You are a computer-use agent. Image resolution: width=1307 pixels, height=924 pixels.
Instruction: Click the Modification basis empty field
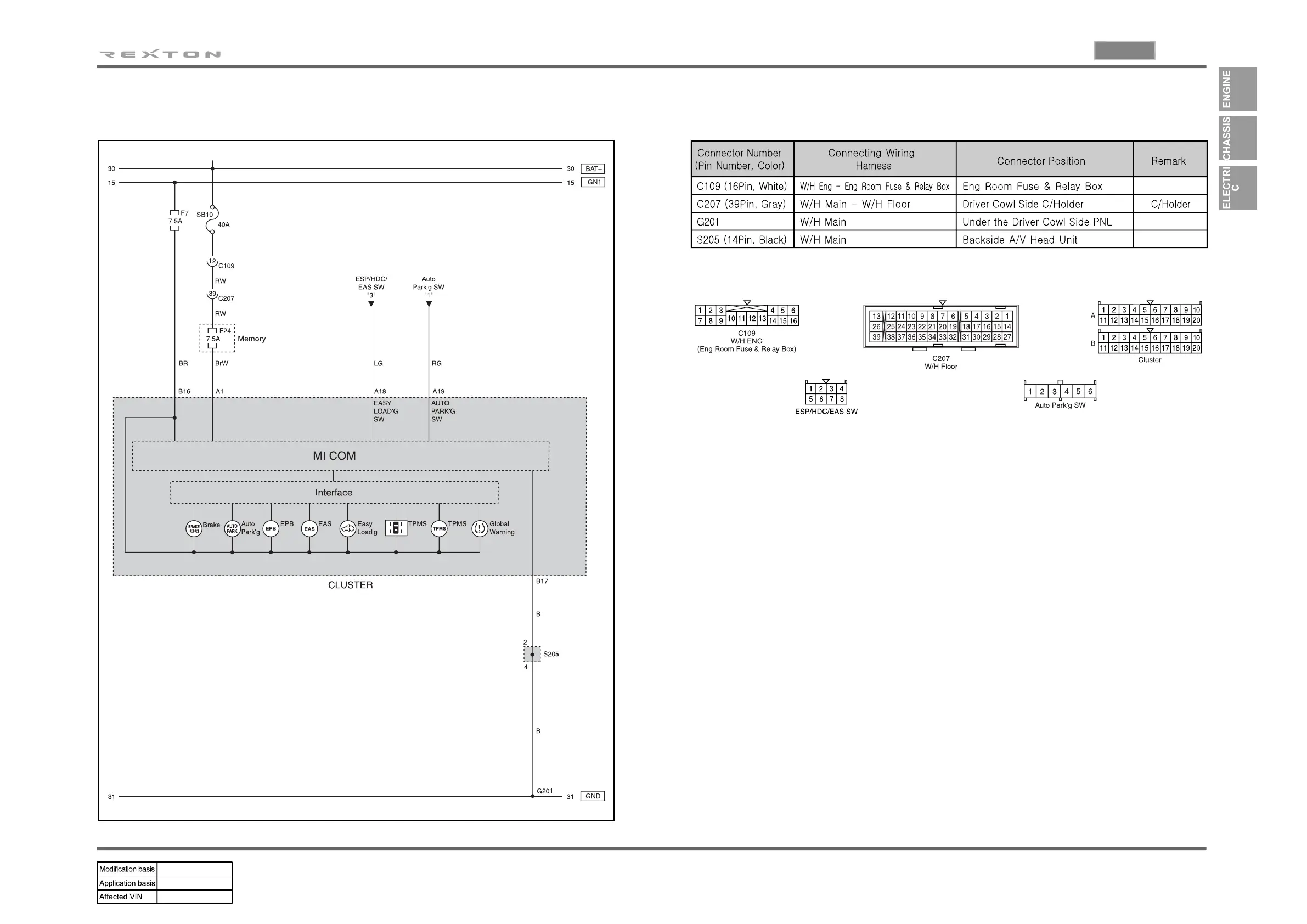point(194,869)
